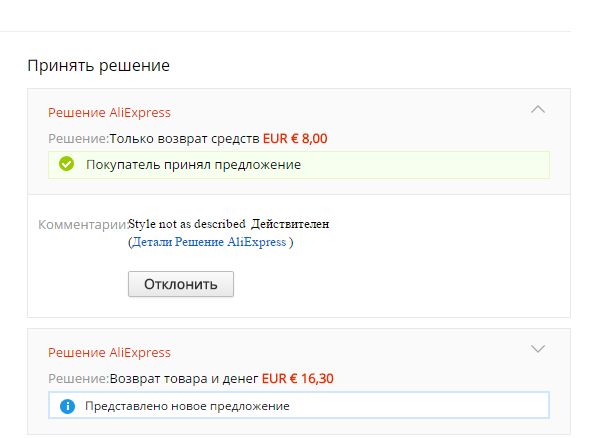Click the Возврат товара и денег decision text

pos(184,379)
